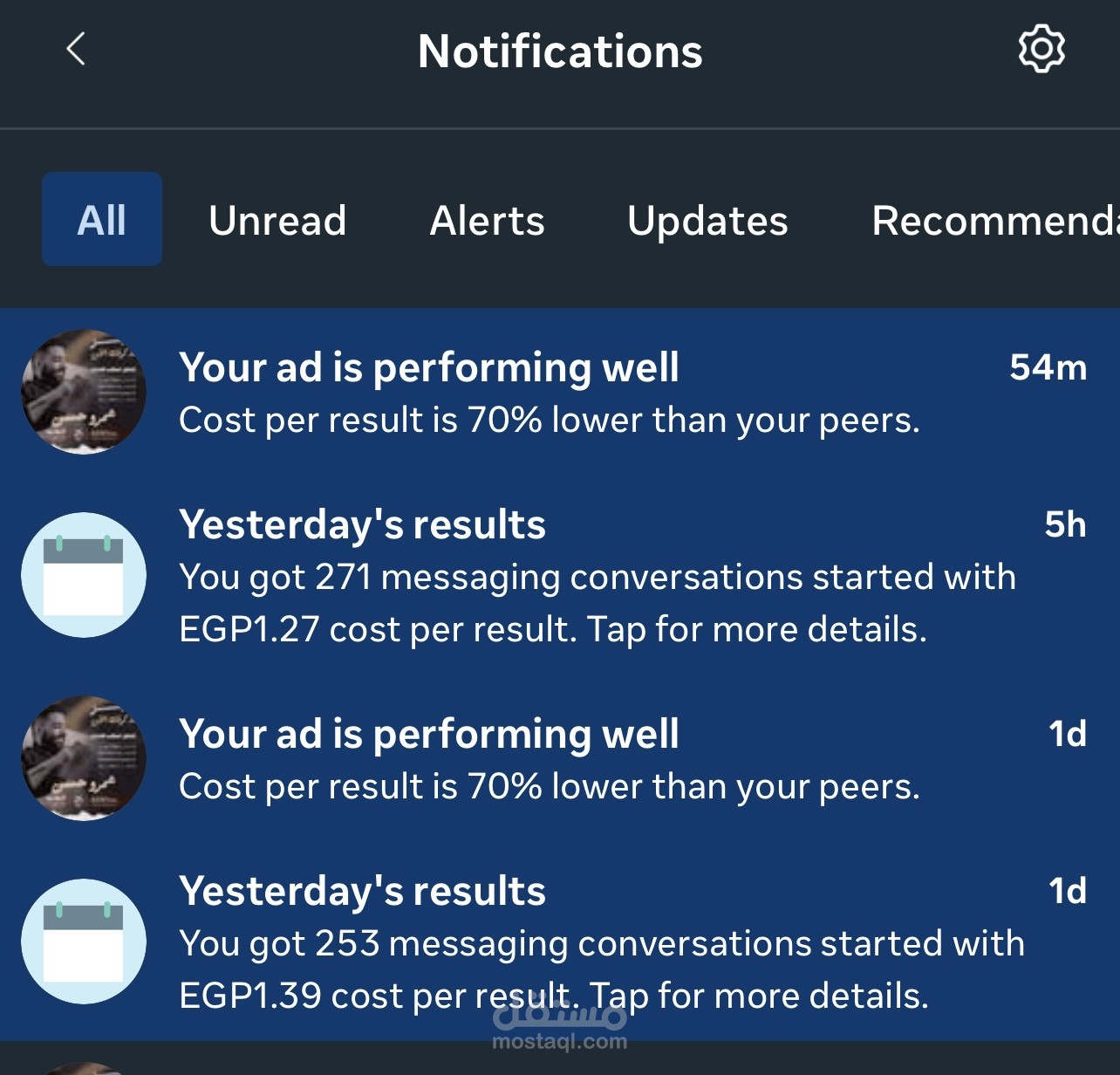Image resolution: width=1120 pixels, height=1075 pixels.
Task: Open the Alerts filter tab
Action: point(487,220)
